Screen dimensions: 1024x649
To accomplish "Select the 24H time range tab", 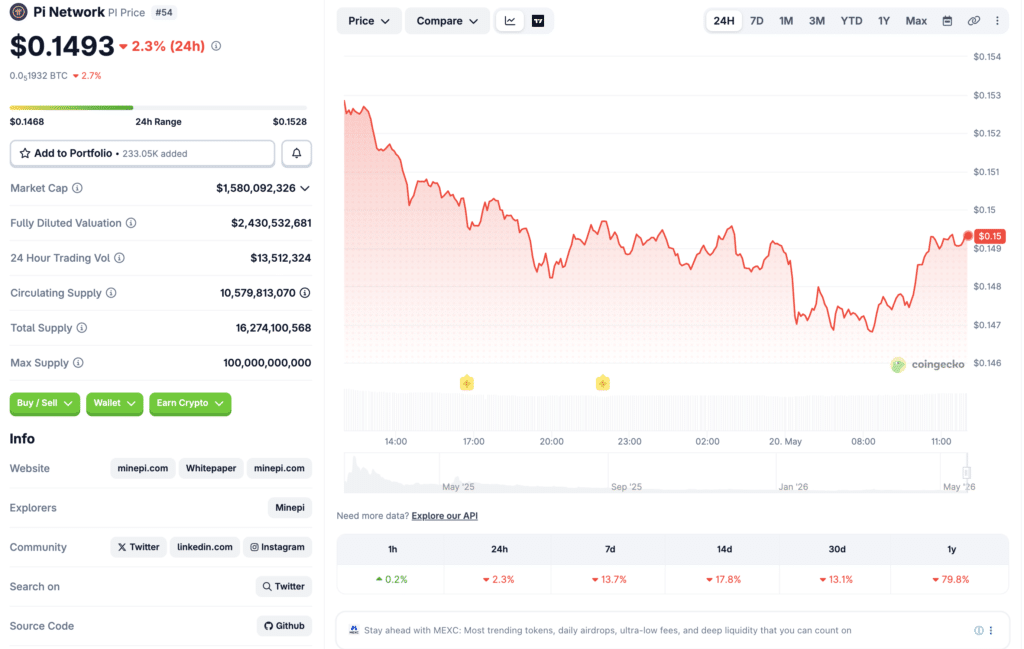I will pos(724,21).
